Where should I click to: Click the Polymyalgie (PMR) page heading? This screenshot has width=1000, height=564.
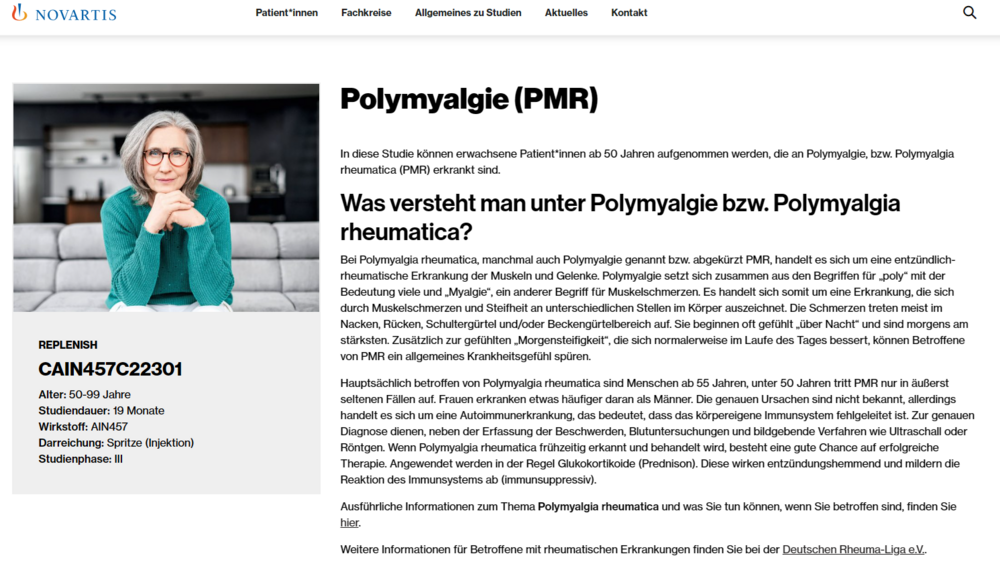point(469,99)
